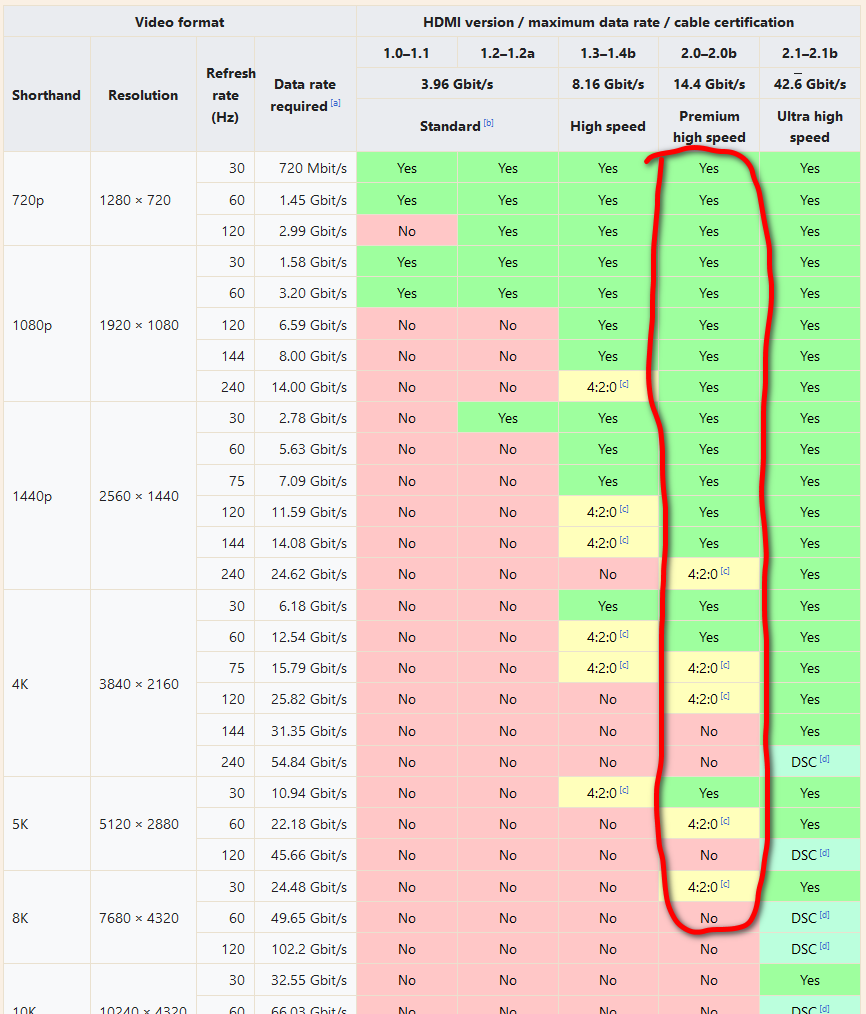Click the "Ultra high speed" certification header
Viewport: 866px width, 1014px height.
click(810, 126)
